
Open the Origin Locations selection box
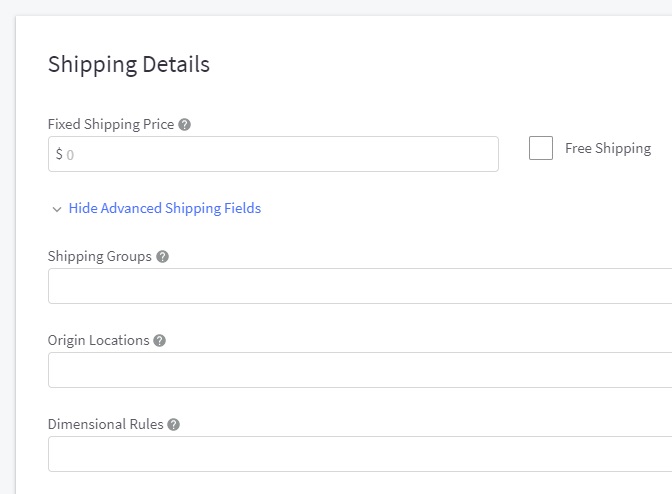pos(360,370)
